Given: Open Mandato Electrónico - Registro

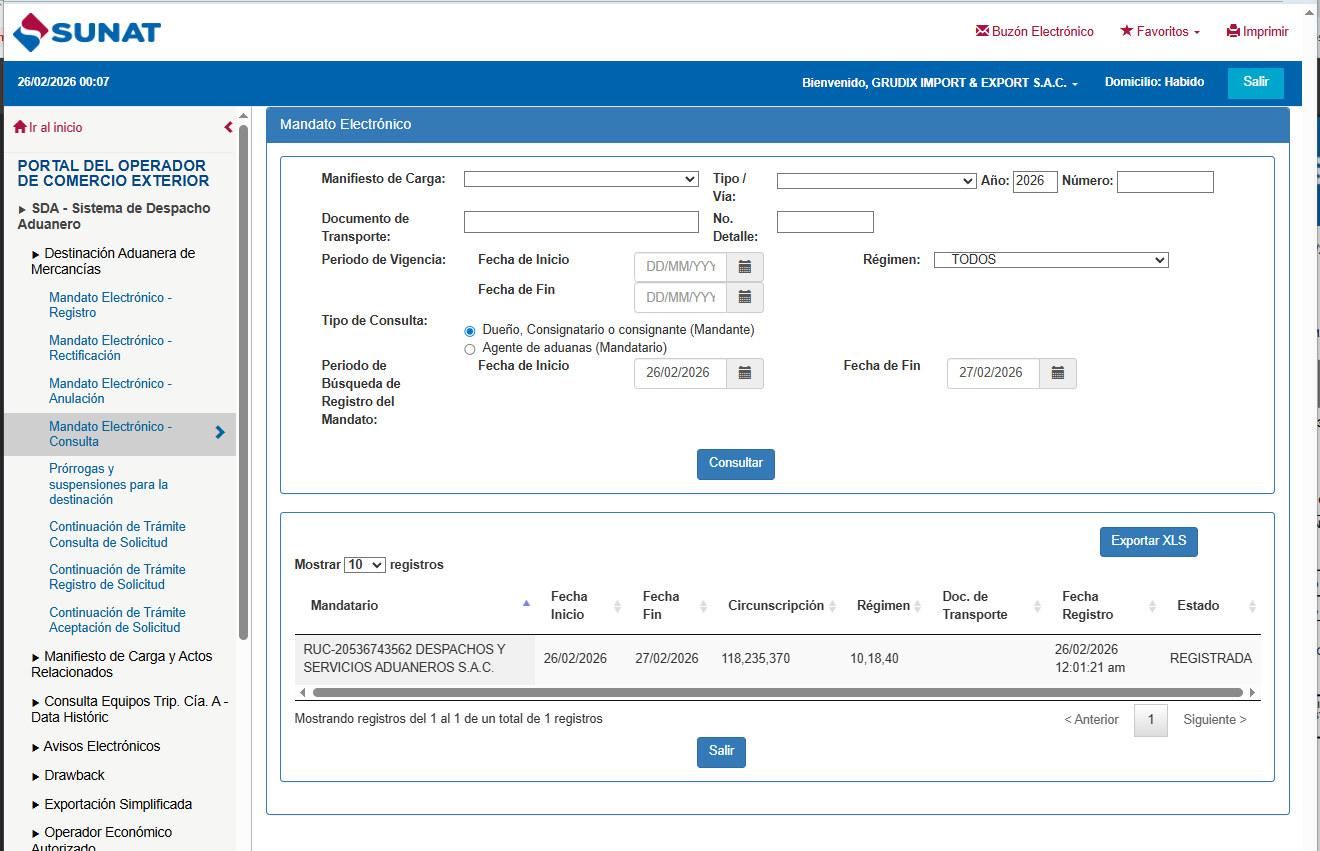Looking at the screenshot, I should [110, 305].
